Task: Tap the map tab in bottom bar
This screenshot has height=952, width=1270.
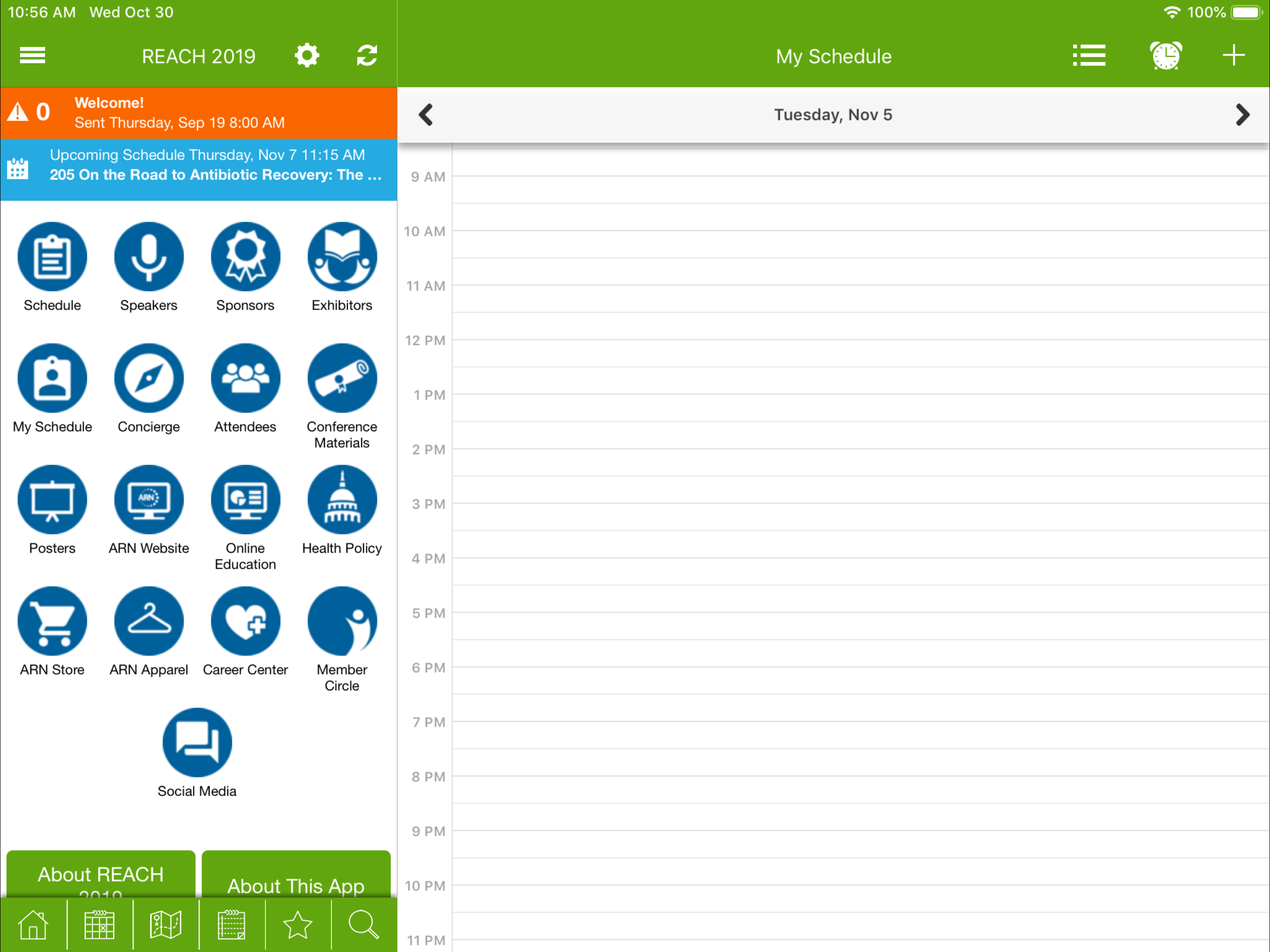Action: (x=165, y=925)
